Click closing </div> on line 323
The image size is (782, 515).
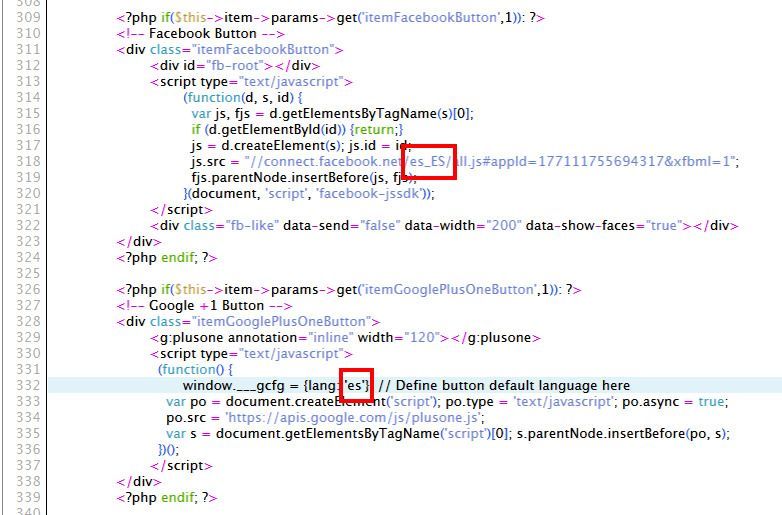tap(139, 242)
